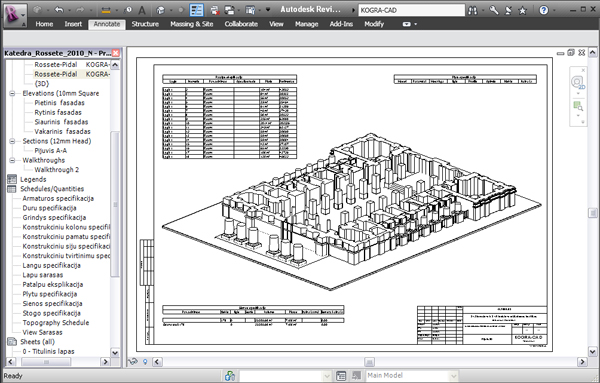This screenshot has height=383, width=600.
Task: Click the zoom region navigation bar icon
Action: pos(578,107)
